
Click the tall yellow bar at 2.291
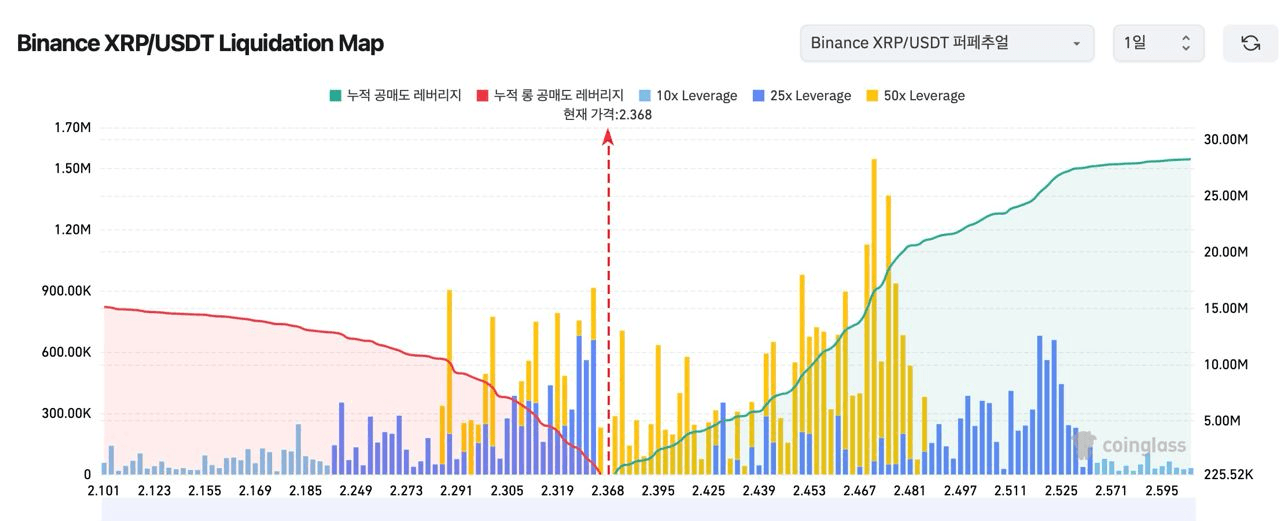(x=449, y=380)
